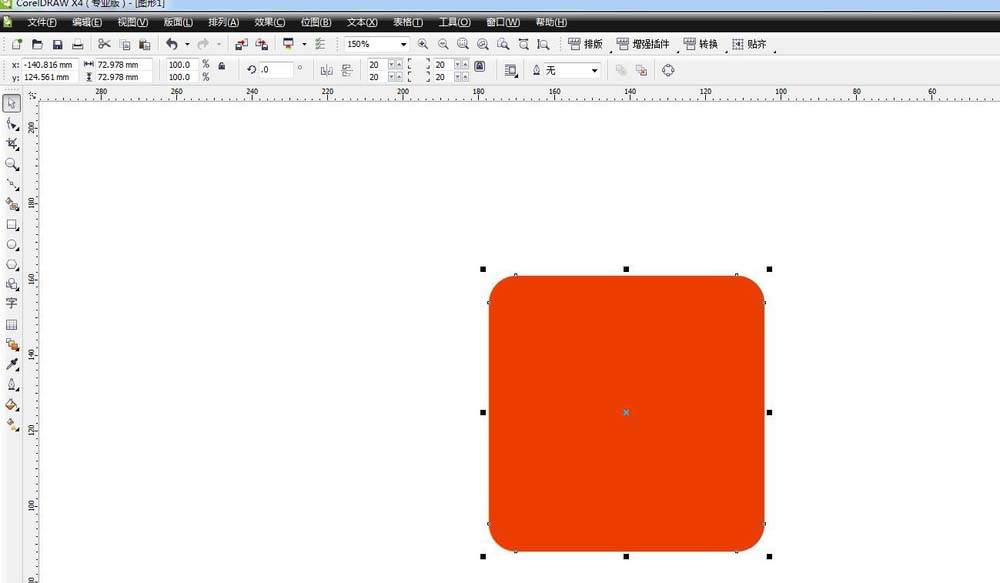Click the Zoom tool magnifier in toolbox

tap(12, 164)
